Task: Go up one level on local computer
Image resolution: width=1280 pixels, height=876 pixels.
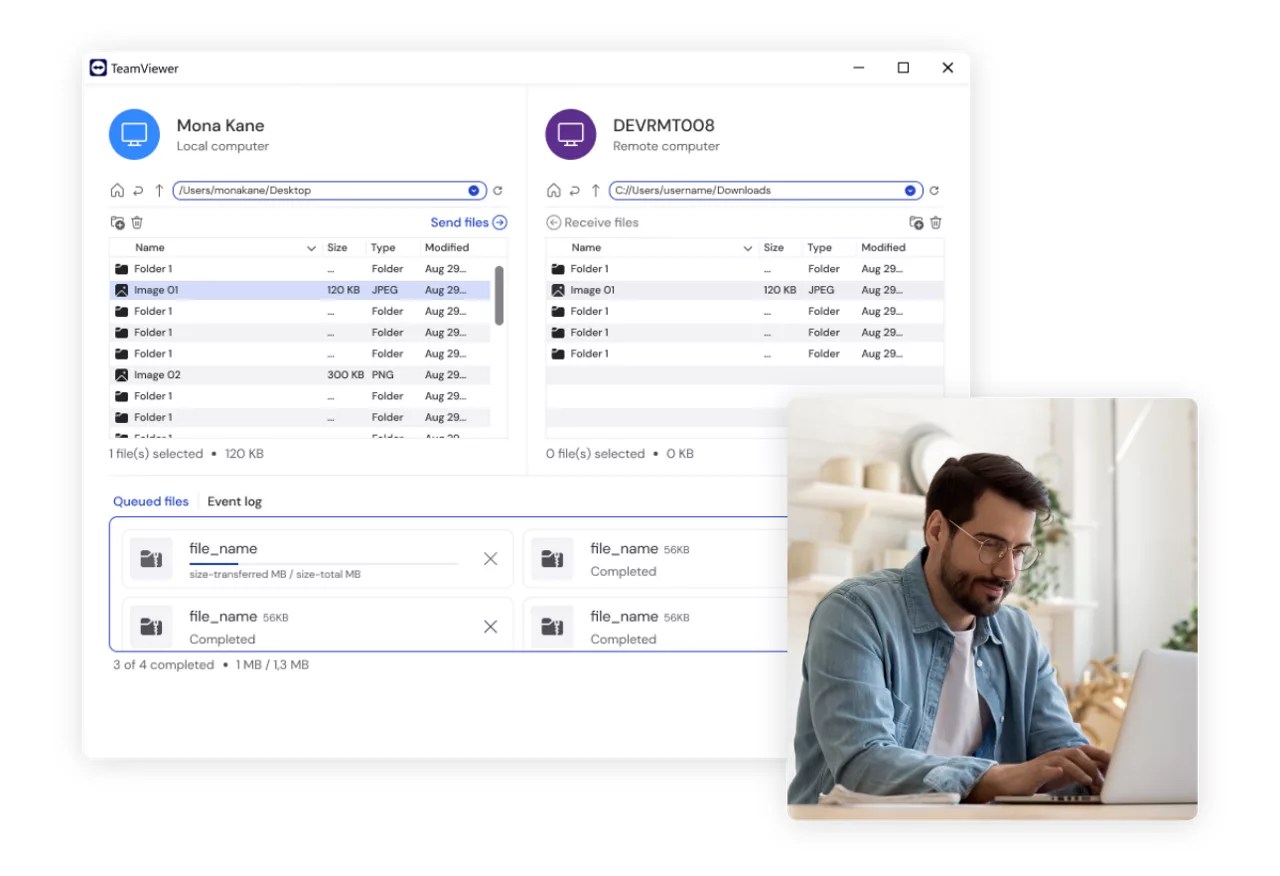Action: tap(159, 190)
